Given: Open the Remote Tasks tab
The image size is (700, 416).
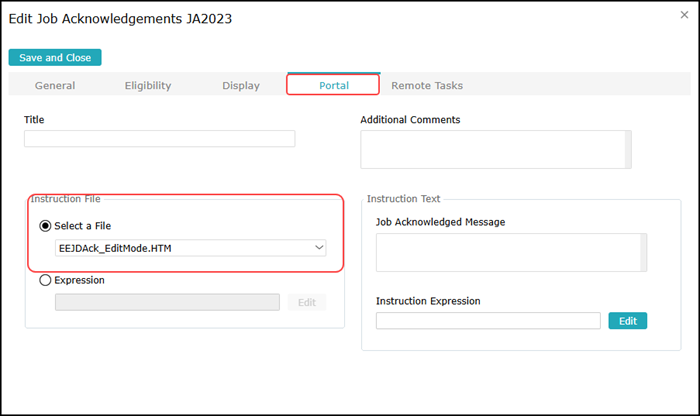Looking at the screenshot, I should tap(427, 86).
